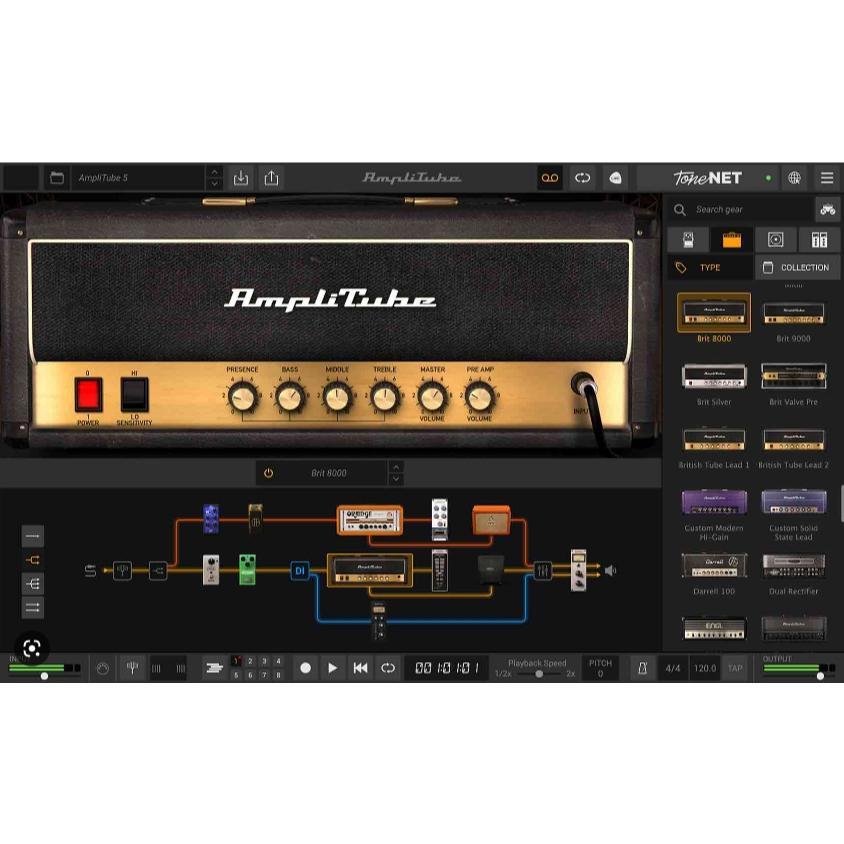Toggle track 2 in the recorder

250,661
